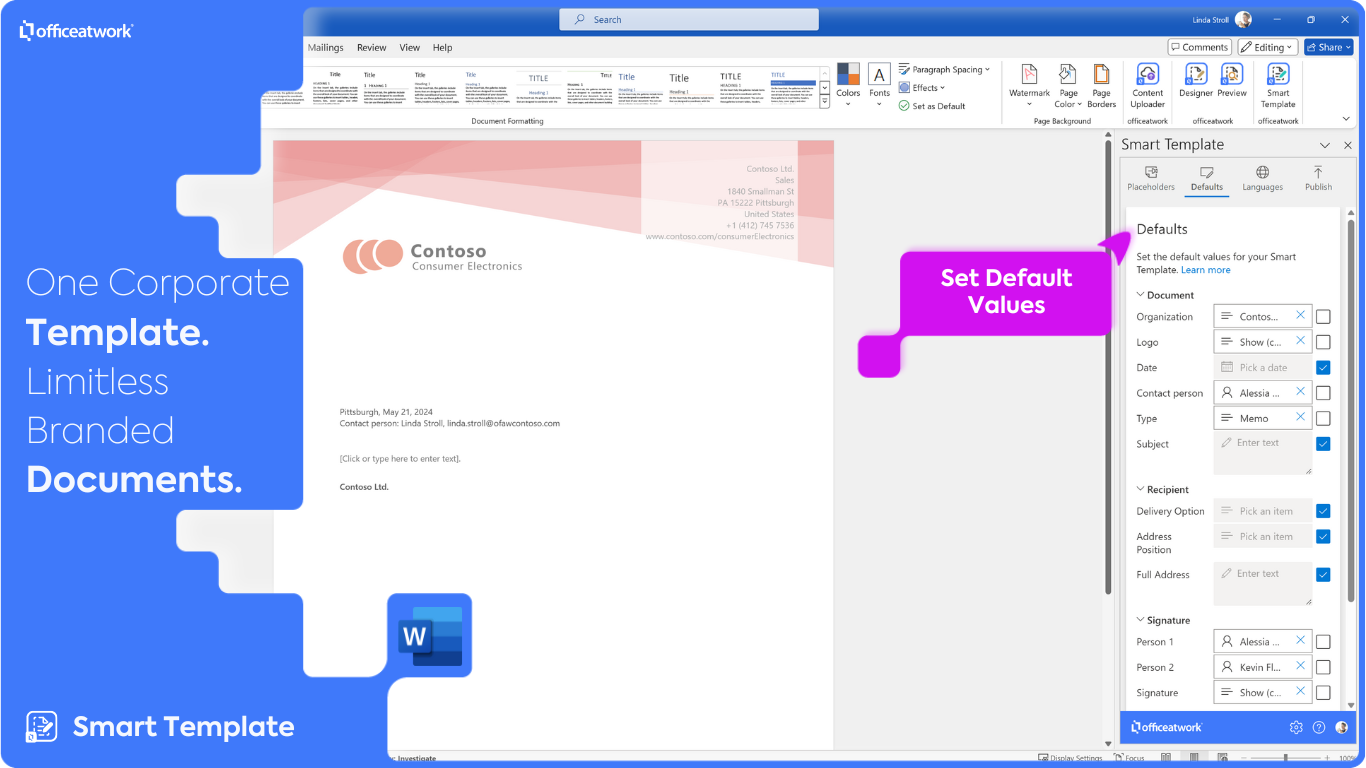Open the Editing mode dropdown

[x=1268, y=47]
